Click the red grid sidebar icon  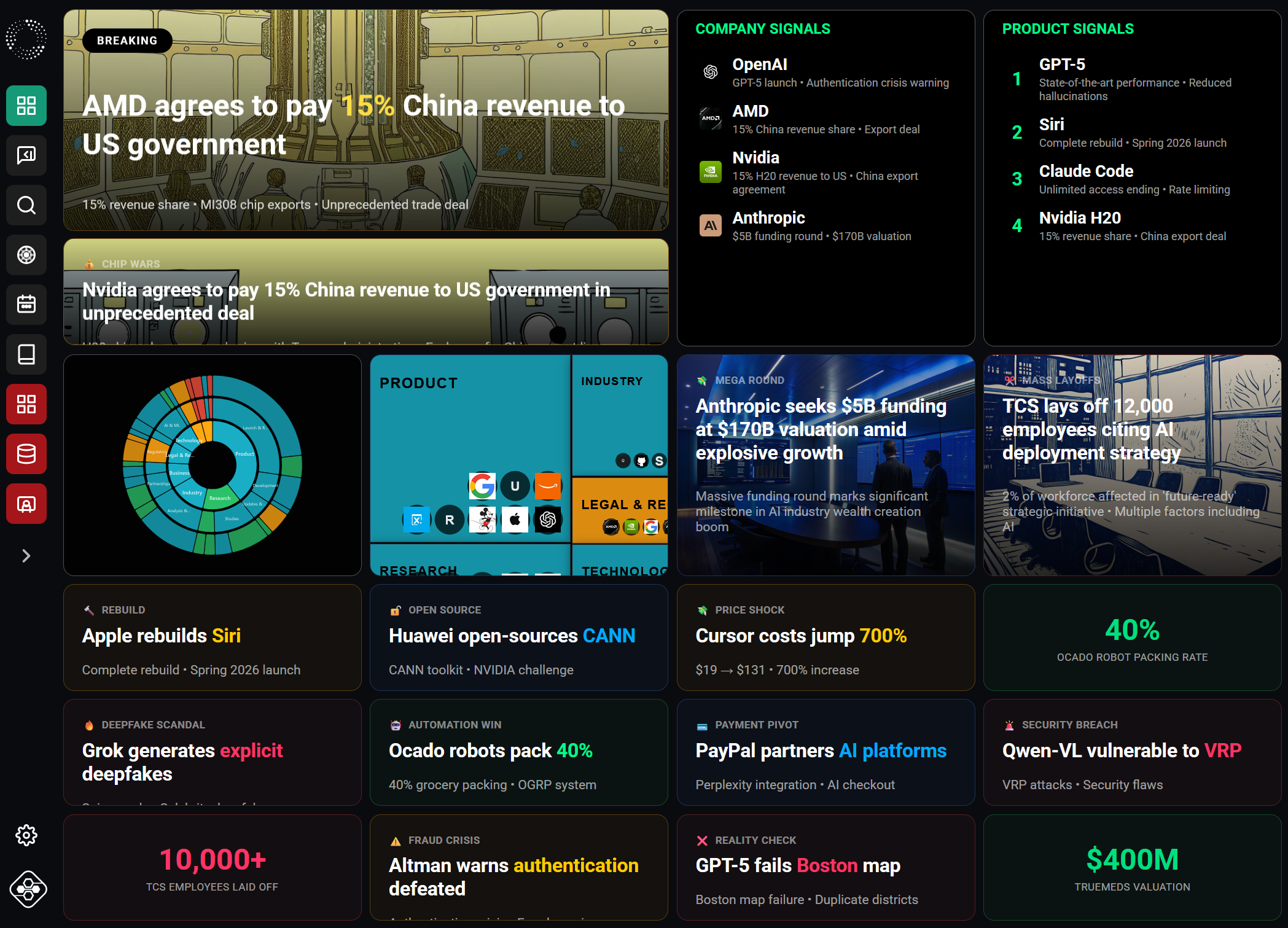point(26,404)
